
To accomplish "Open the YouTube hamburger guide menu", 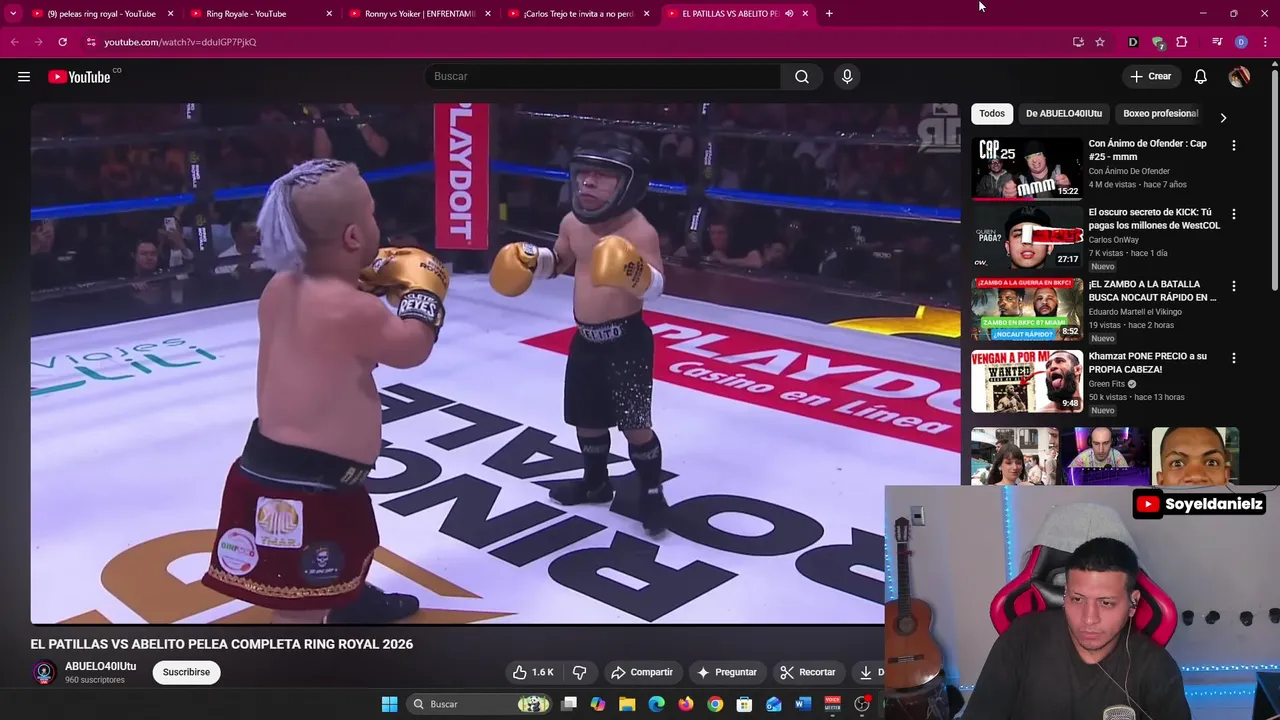I will (24, 76).
